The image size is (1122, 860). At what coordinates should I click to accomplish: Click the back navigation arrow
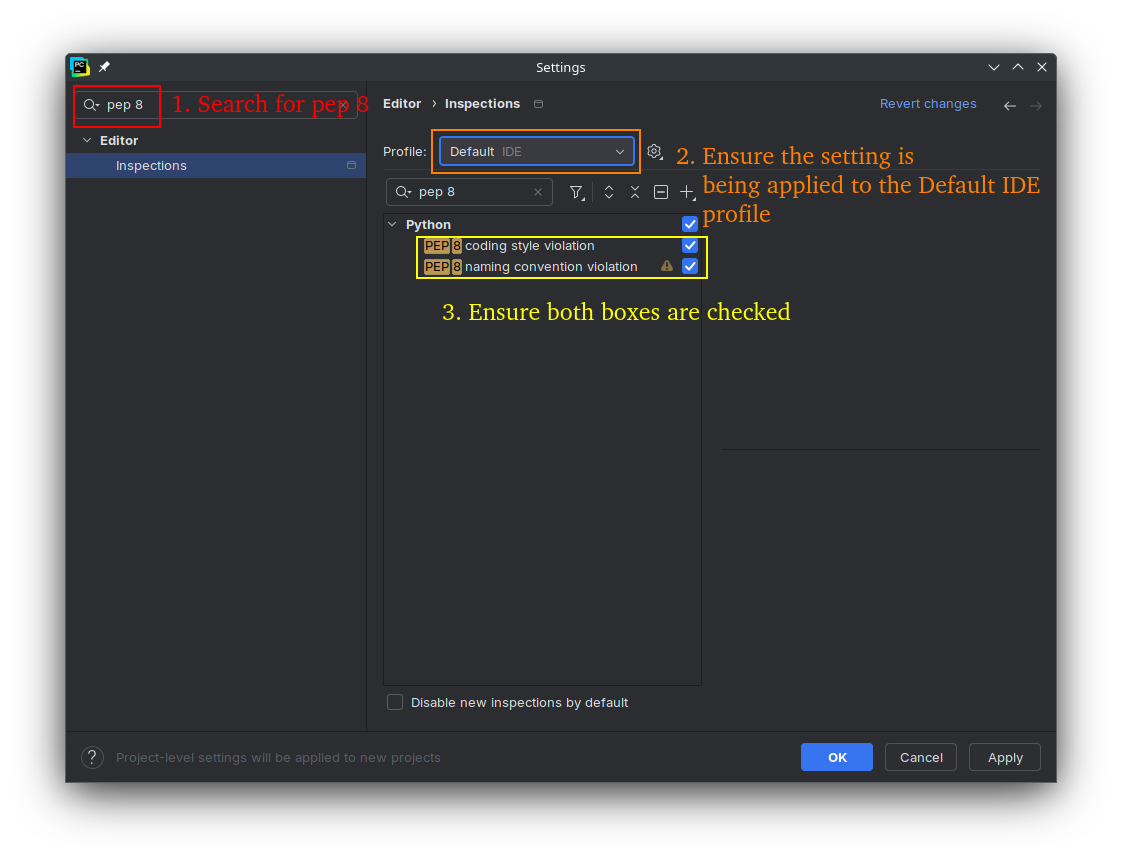pos(1010,105)
